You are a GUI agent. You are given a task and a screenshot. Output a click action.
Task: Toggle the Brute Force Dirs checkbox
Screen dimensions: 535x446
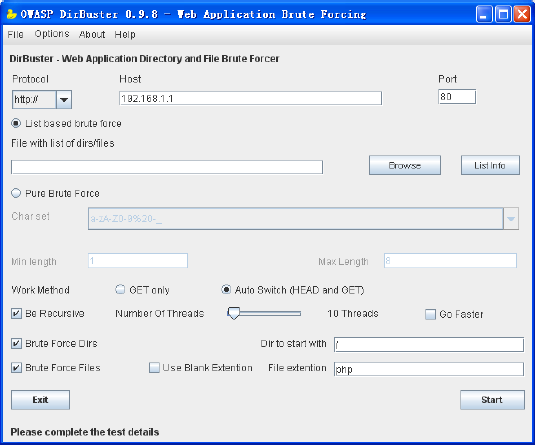tap(16, 343)
